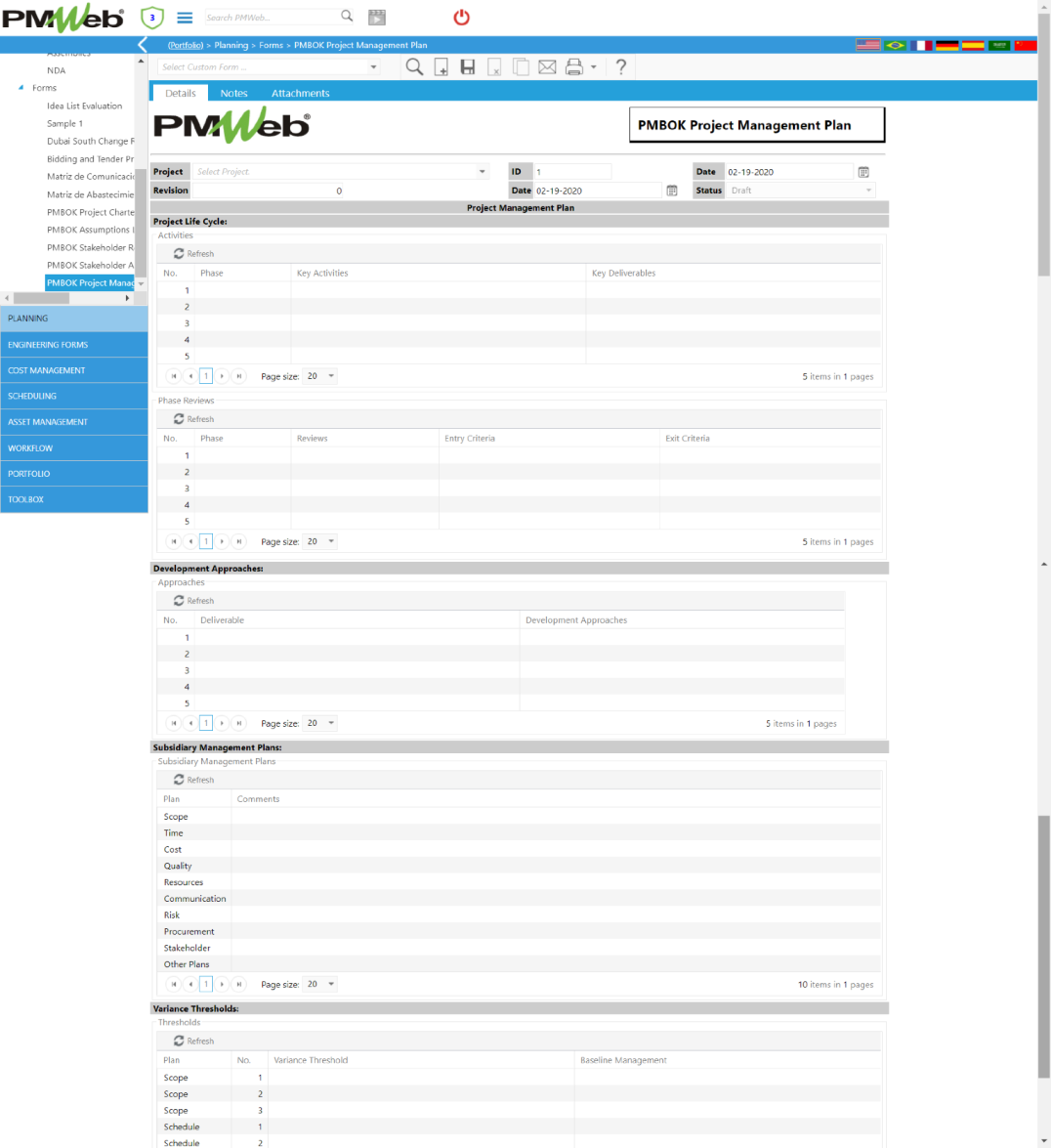Open the help question mark icon

click(x=621, y=67)
